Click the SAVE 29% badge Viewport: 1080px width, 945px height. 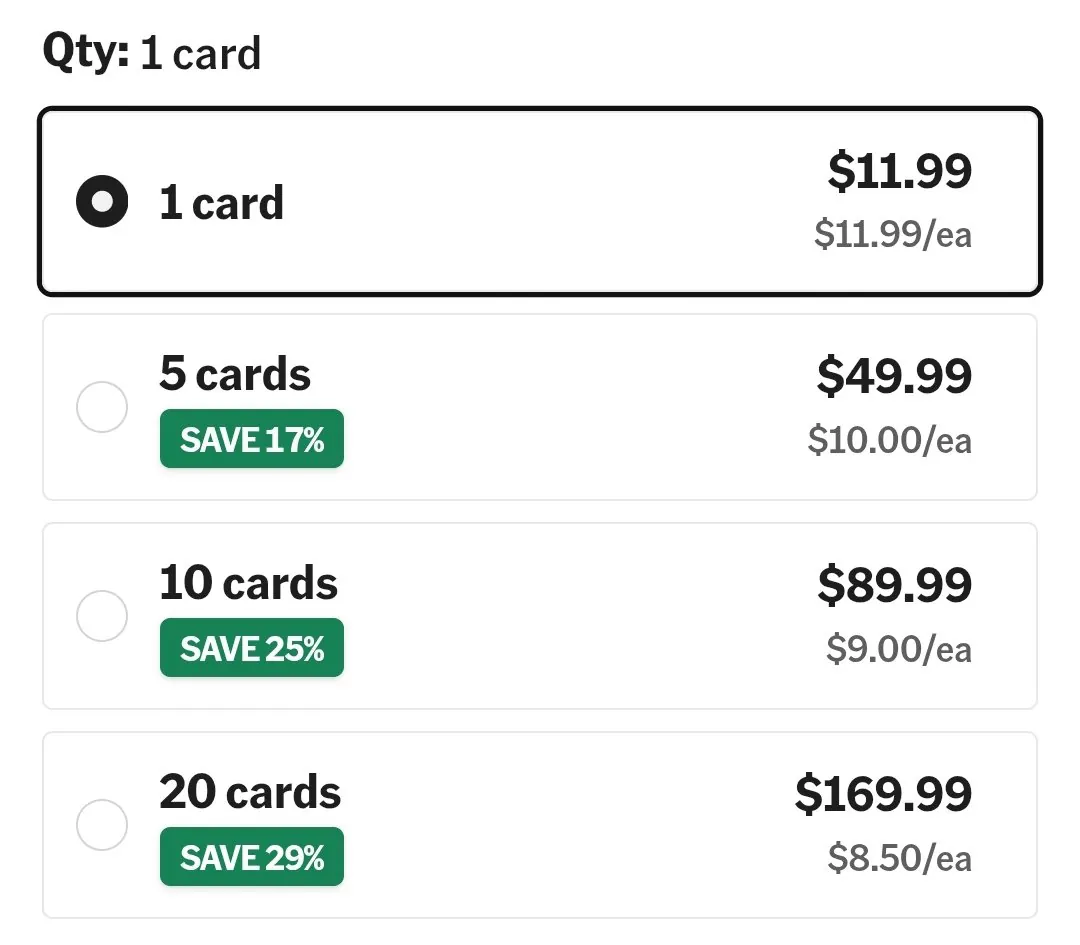(252, 857)
